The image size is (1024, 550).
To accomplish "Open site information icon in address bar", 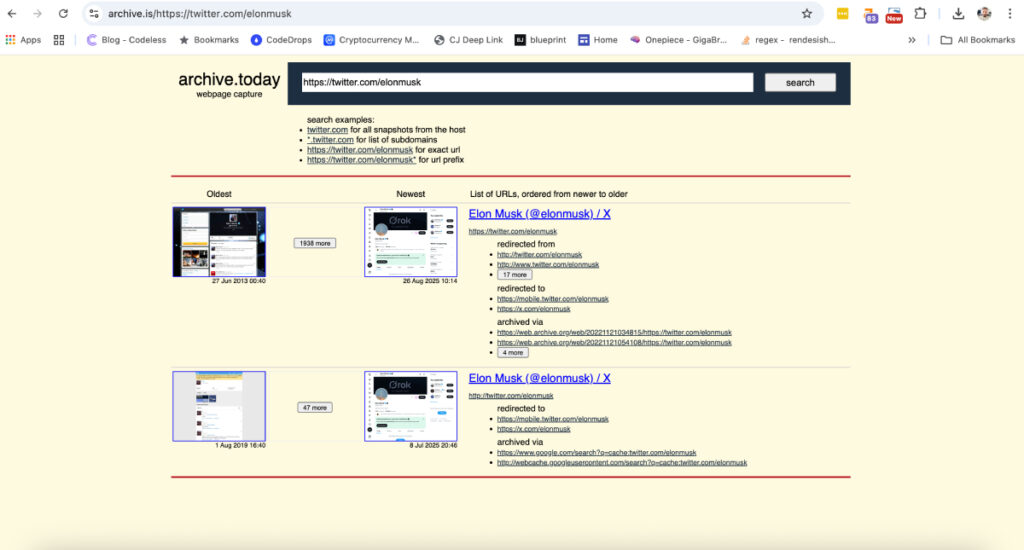I will coord(94,14).
